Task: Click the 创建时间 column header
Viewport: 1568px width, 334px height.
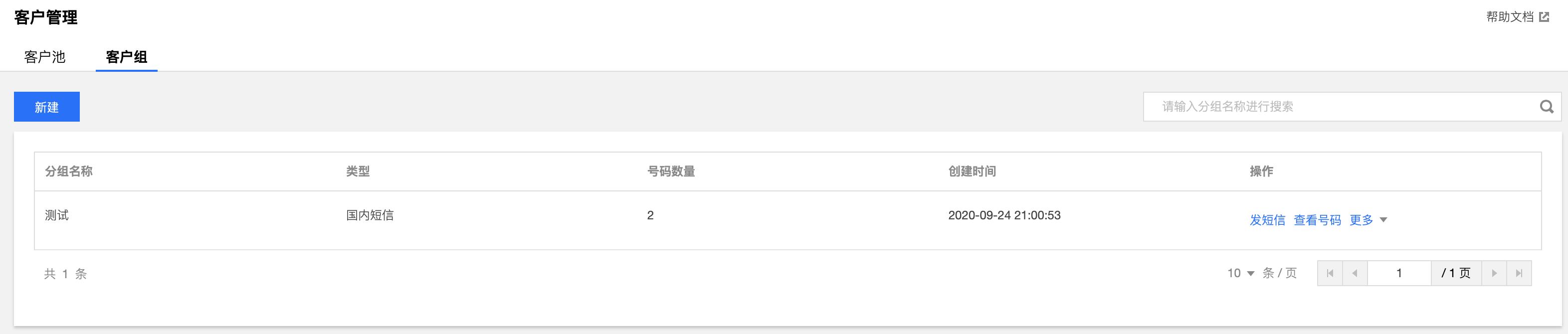Action: coord(972,171)
